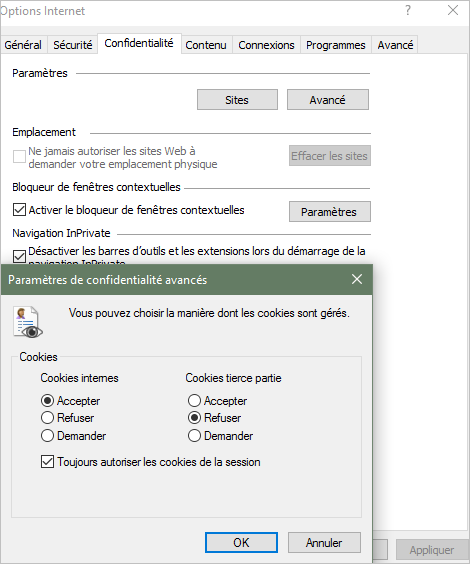Screen dimensions: 470x564
Task: Click Annuler to cancel cookie settings
Action: tap(324, 542)
